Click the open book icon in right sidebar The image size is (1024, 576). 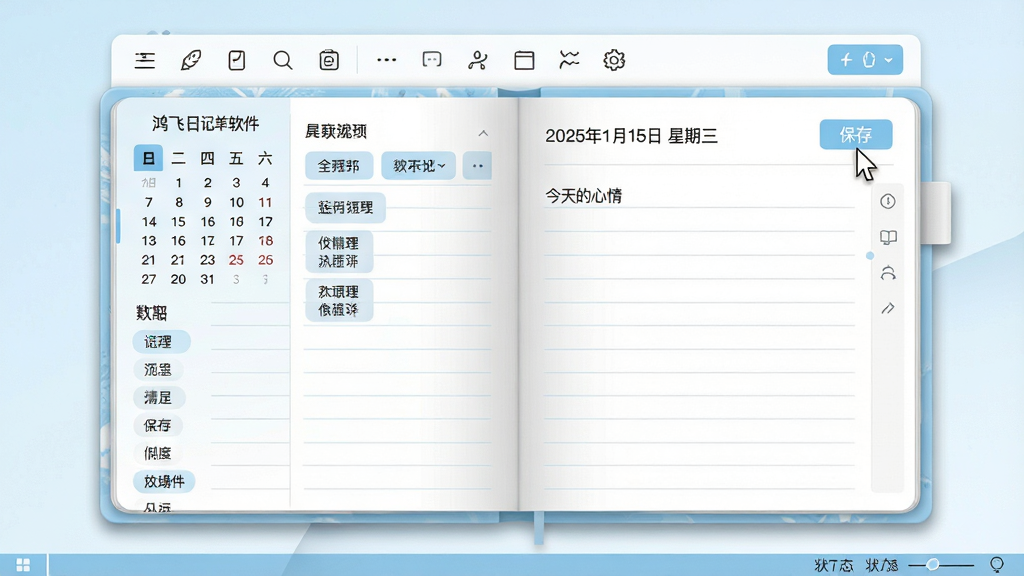pos(888,237)
